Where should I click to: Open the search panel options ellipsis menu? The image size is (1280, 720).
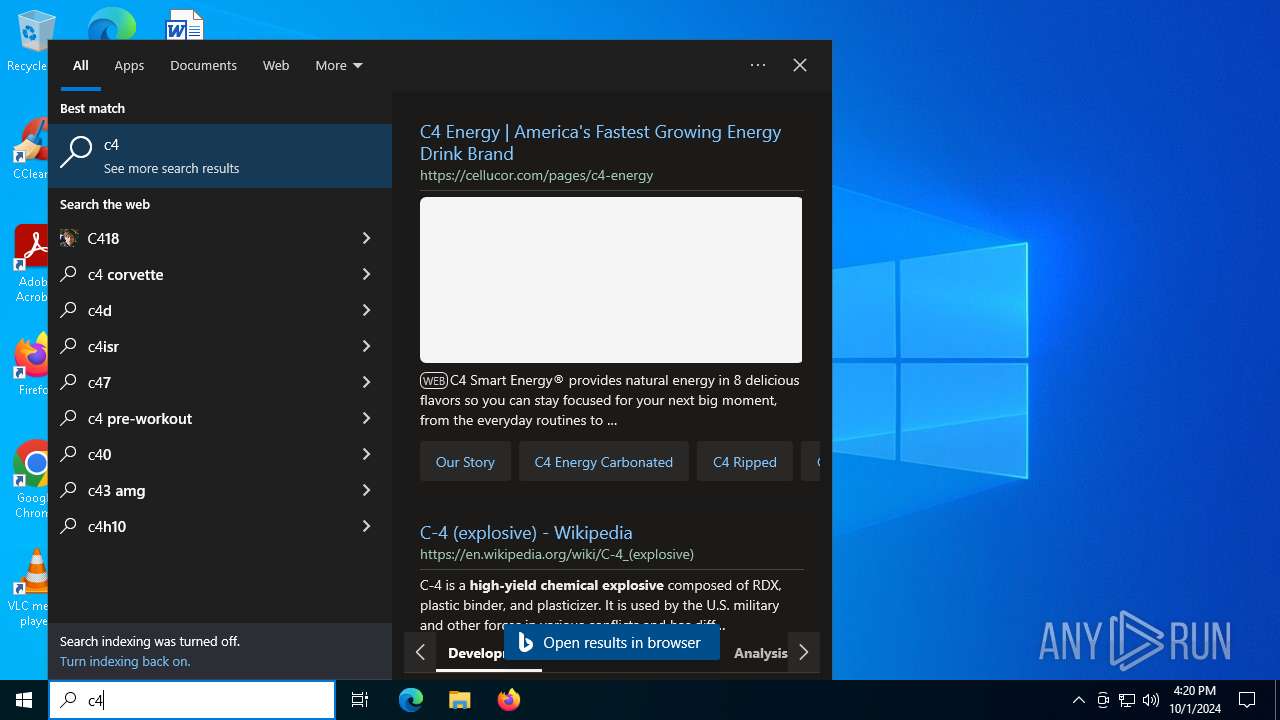tap(758, 65)
